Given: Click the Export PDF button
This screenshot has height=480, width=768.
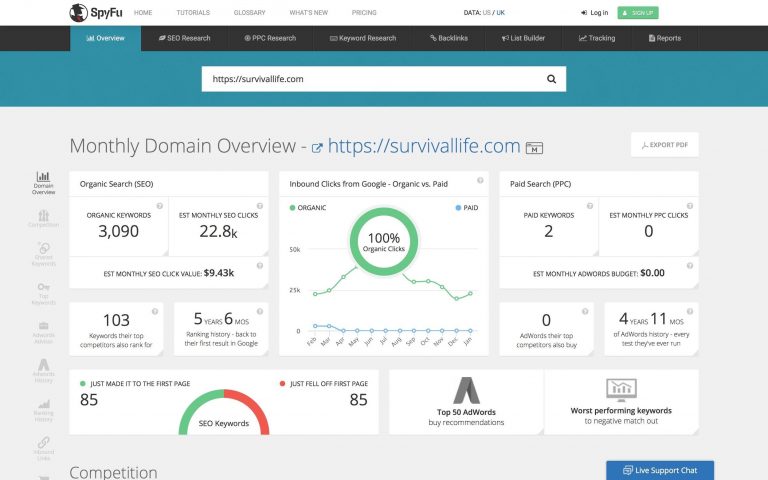Looking at the screenshot, I should click(664, 145).
